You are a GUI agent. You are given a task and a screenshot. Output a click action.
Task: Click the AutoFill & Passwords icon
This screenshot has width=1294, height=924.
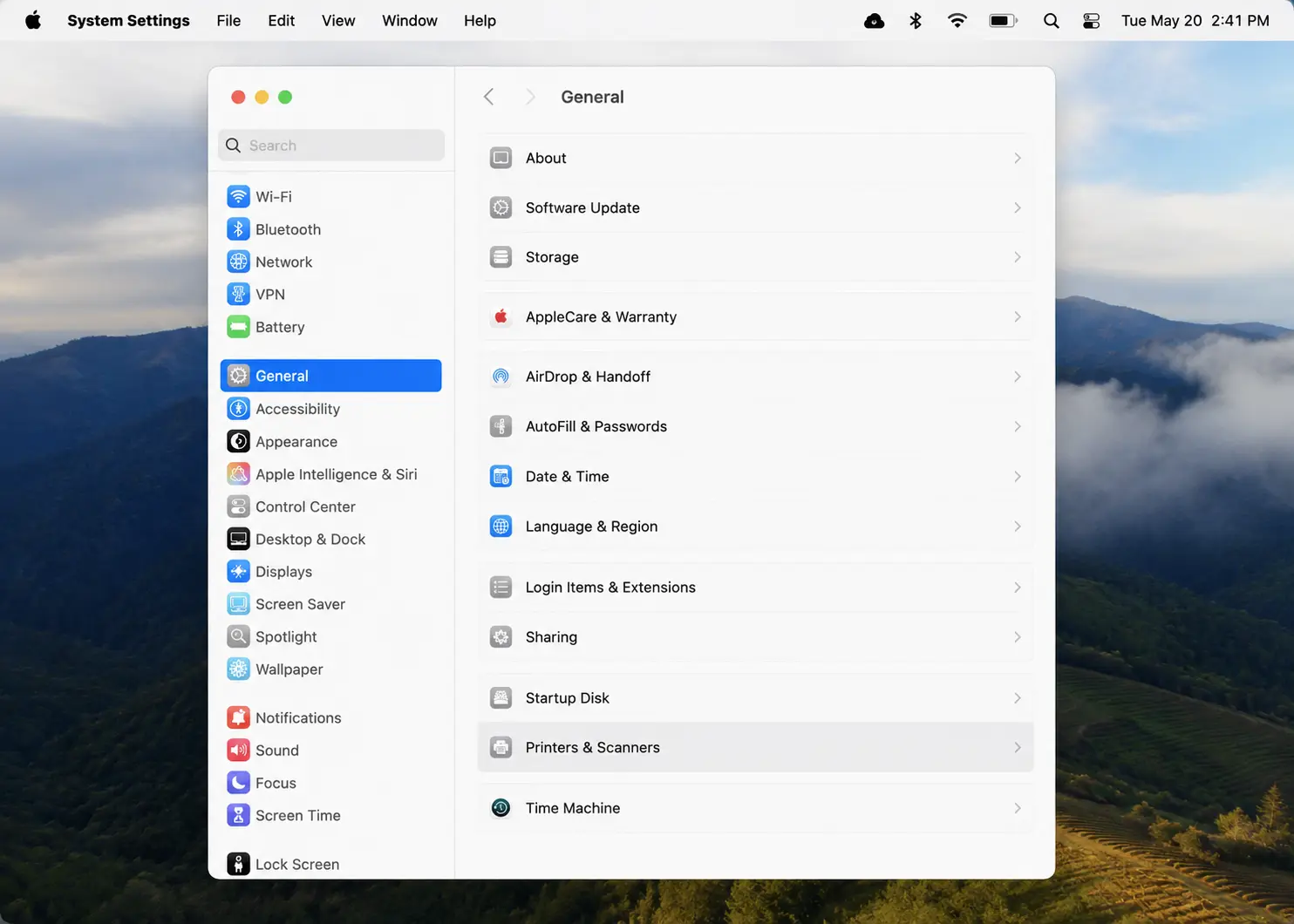point(501,426)
